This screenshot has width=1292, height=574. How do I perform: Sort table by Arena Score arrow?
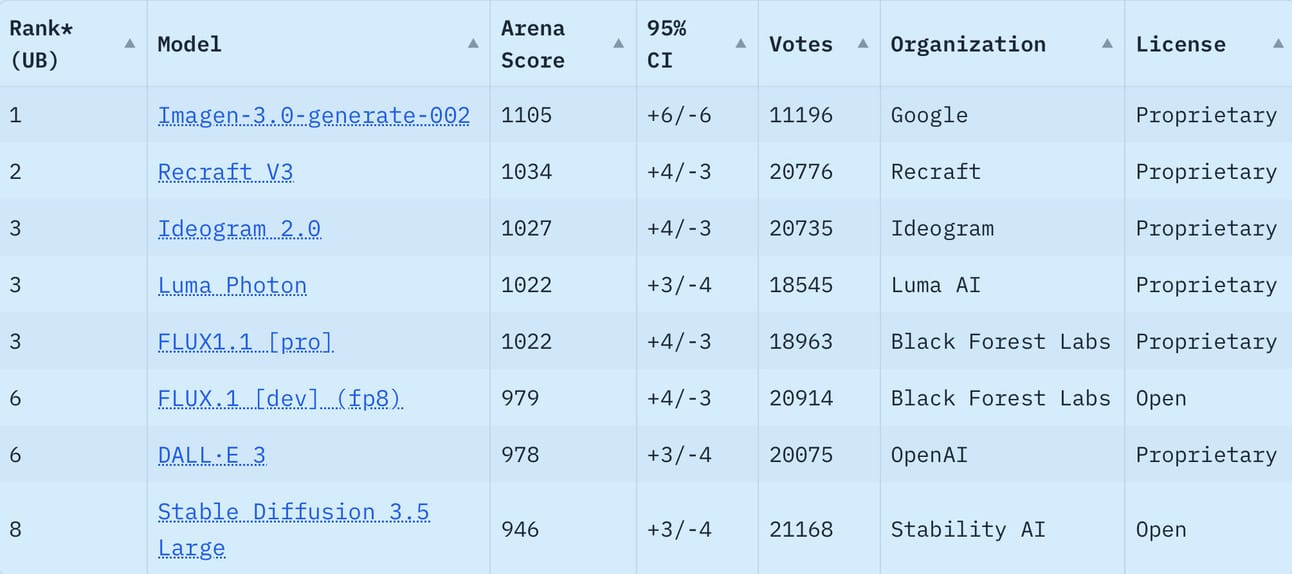tap(619, 44)
